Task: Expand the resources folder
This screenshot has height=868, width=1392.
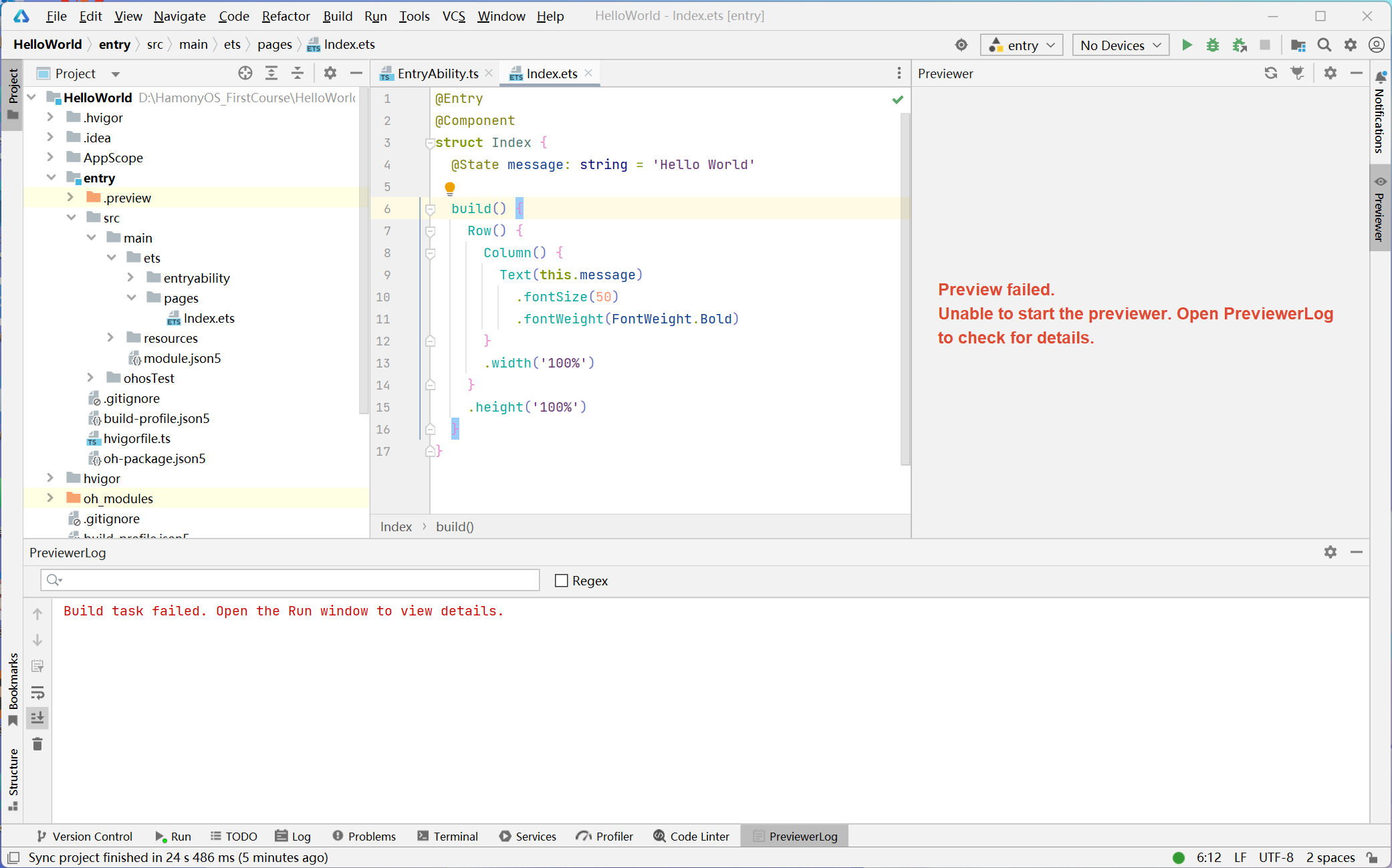Action: point(110,337)
